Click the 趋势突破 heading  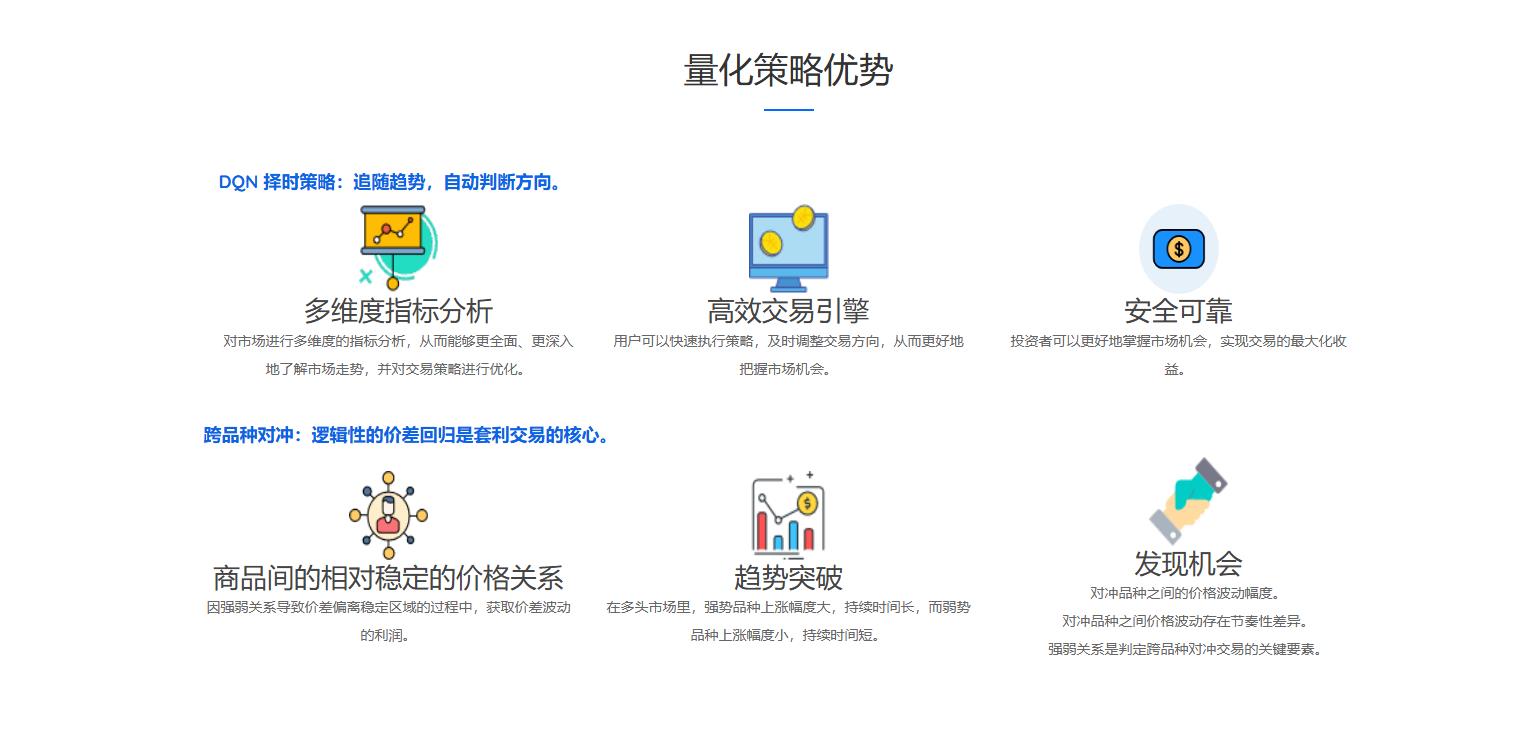click(788, 577)
